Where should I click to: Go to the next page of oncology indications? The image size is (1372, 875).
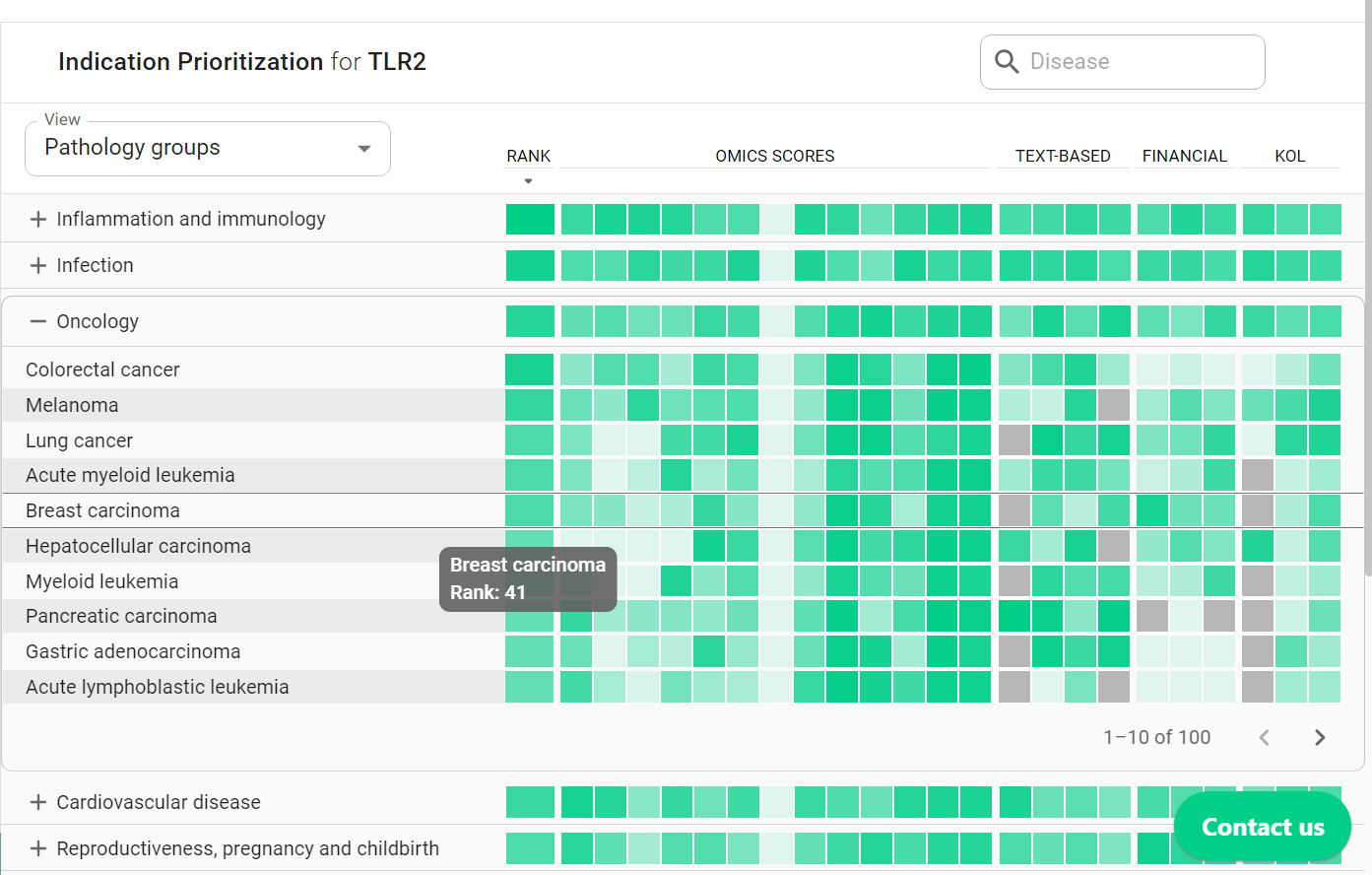coord(1320,736)
